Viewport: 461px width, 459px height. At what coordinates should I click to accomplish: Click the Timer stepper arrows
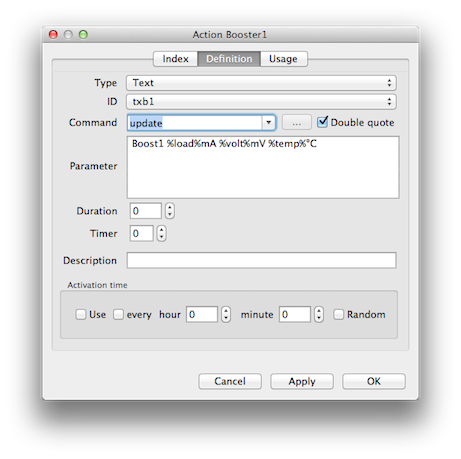coord(161,233)
